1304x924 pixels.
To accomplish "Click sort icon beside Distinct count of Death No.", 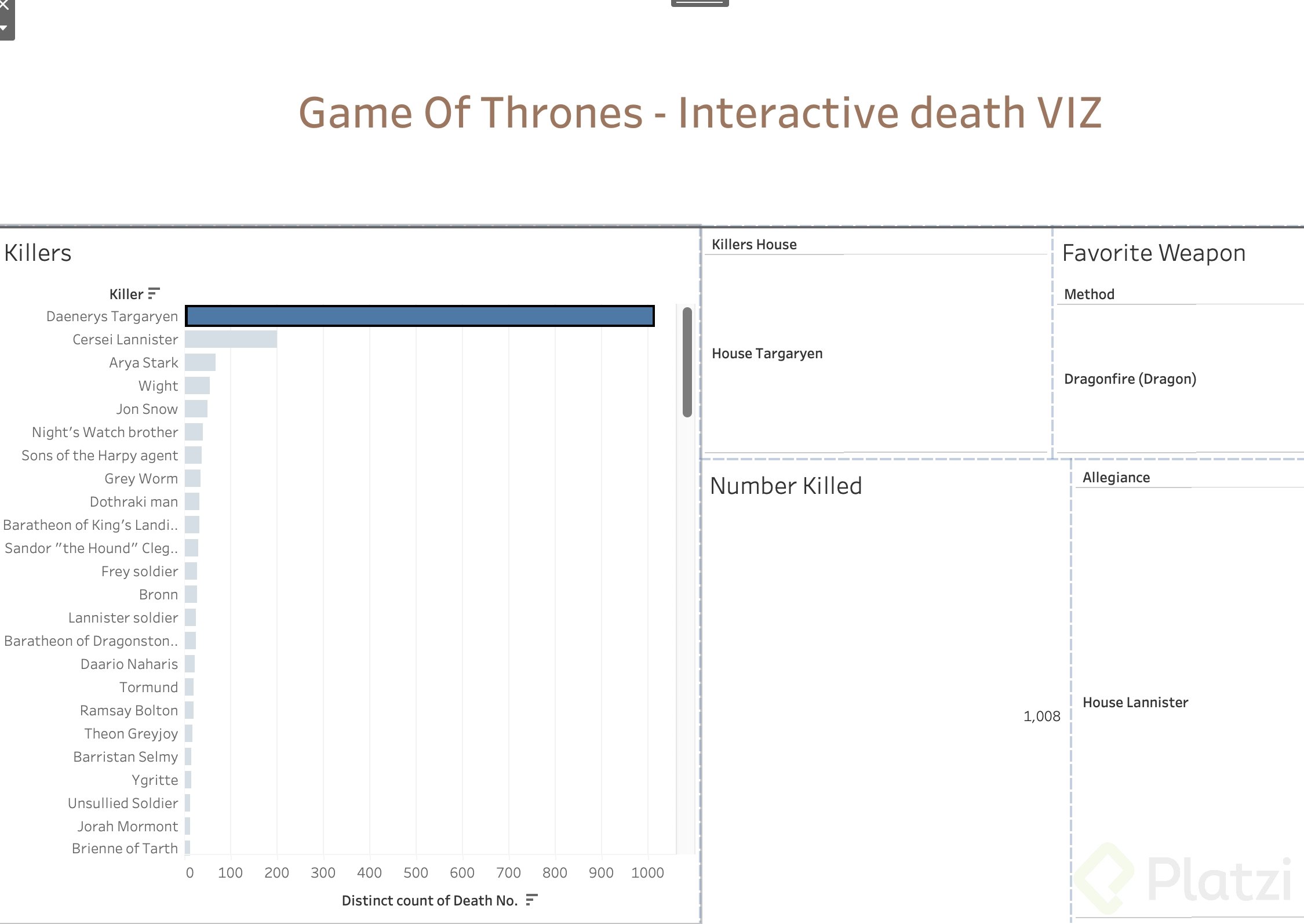I will pyautogui.click(x=531, y=900).
